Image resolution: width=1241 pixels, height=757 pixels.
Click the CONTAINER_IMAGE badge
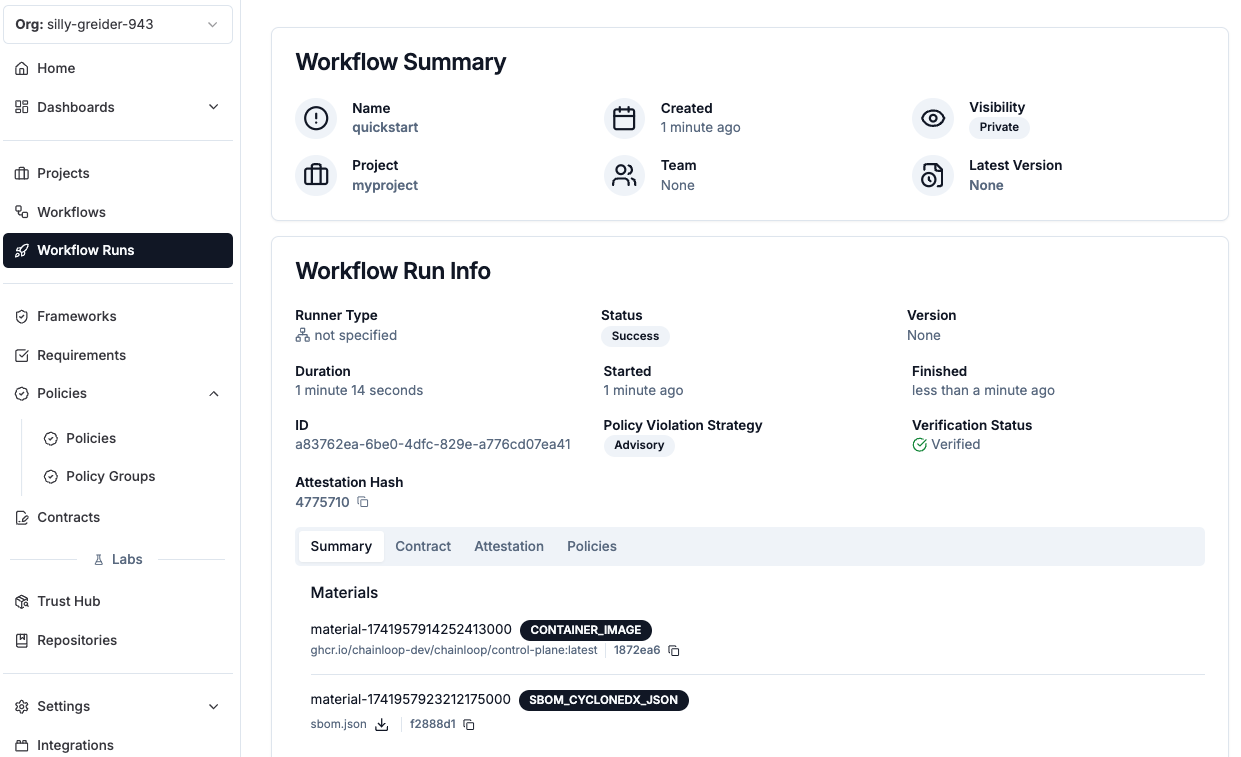point(586,630)
